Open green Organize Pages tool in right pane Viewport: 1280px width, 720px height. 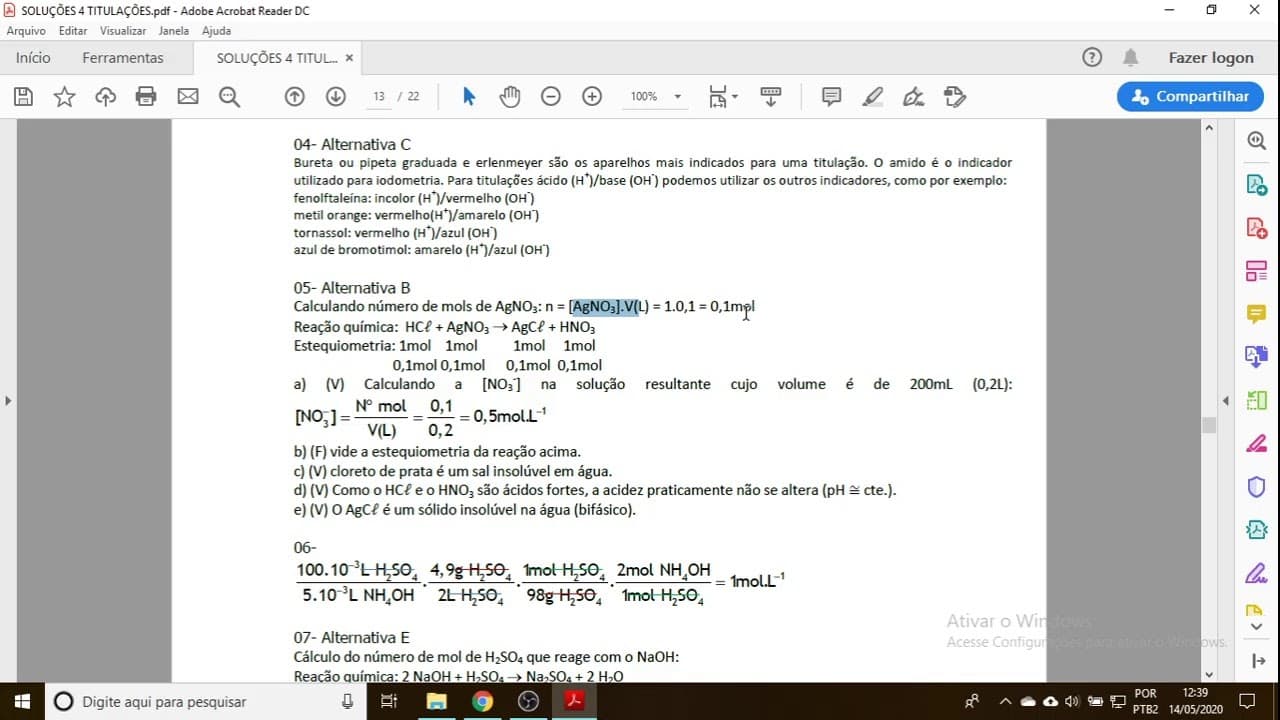click(x=1256, y=400)
